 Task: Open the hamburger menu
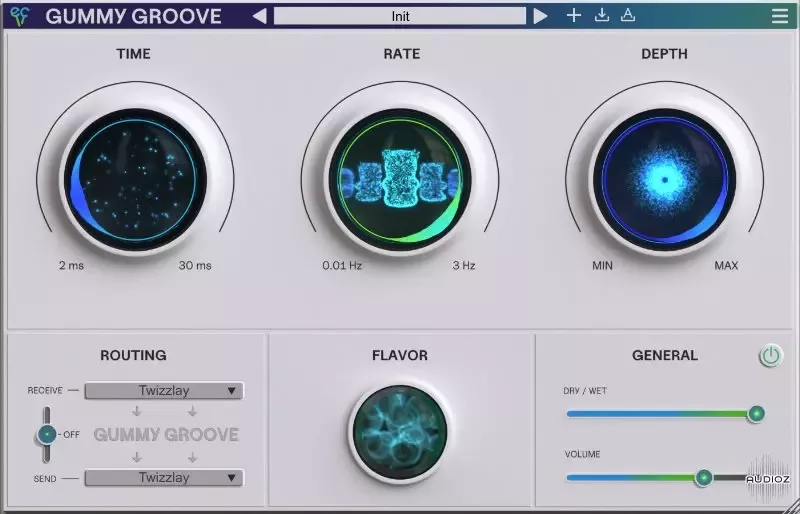[x=780, y=16]
